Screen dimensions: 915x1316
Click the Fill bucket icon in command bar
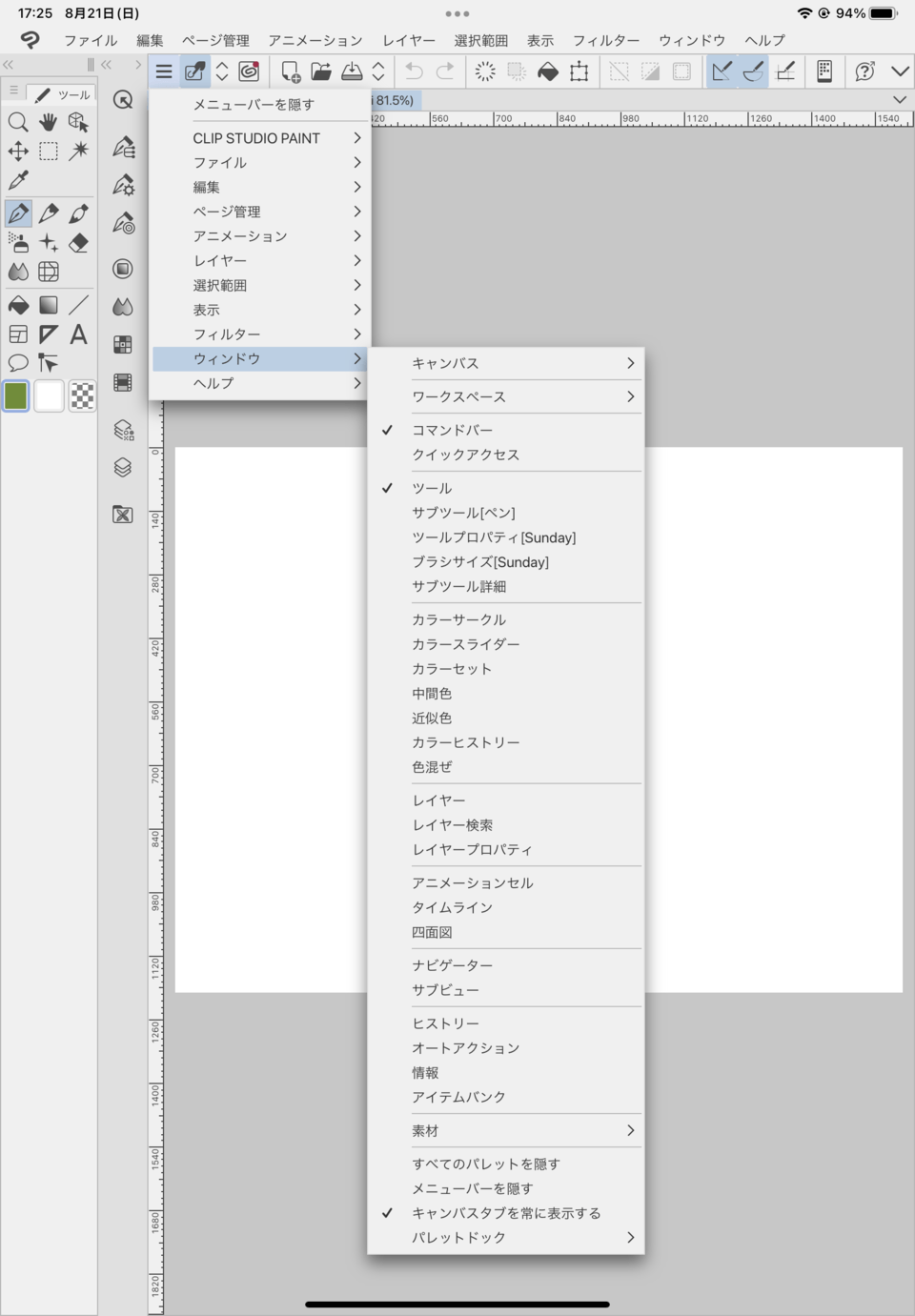coord(548,71)
